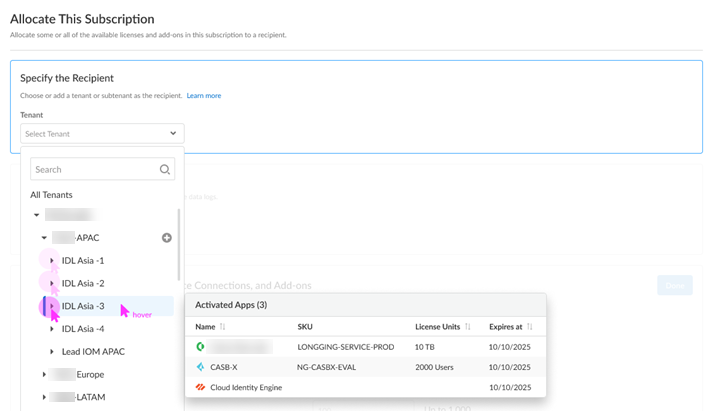Click into the tenant Search field
Screen dimensions: 720x411
pyautogui.click(x=95, y=170)
